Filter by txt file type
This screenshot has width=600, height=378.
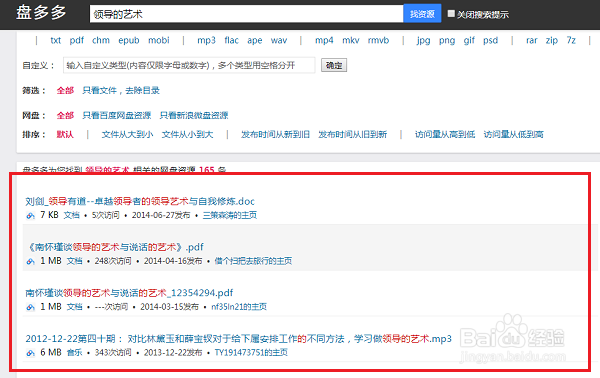tap(55, 40)
